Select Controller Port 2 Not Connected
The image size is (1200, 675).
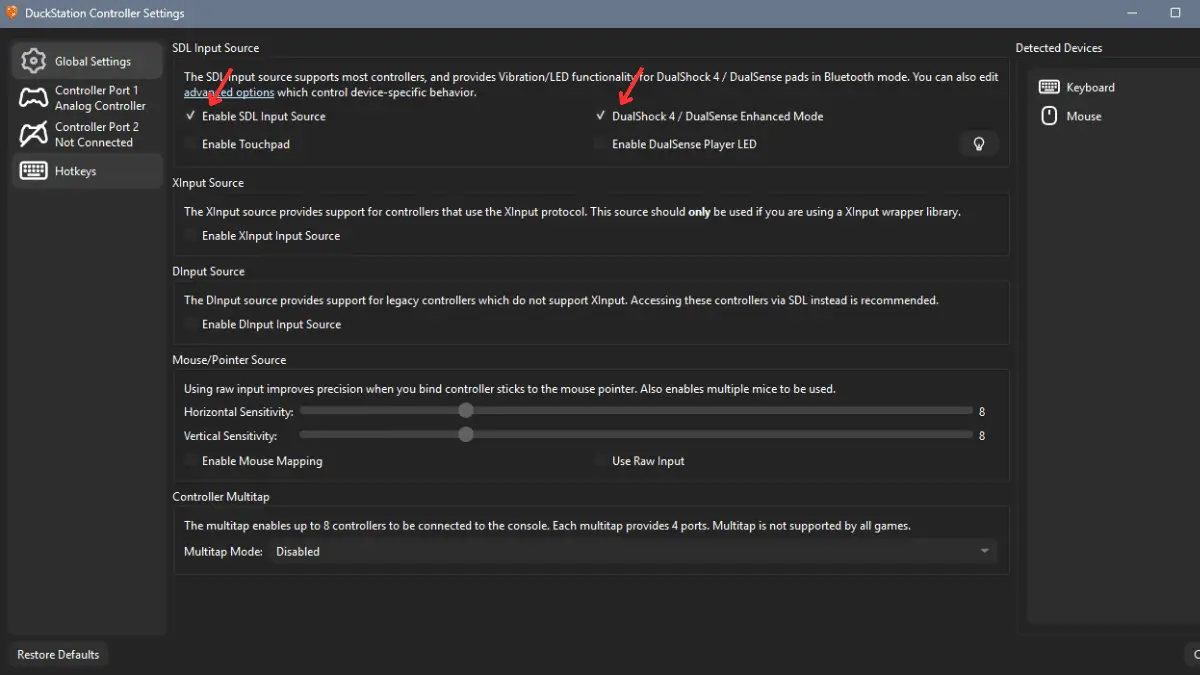point(87,134)
